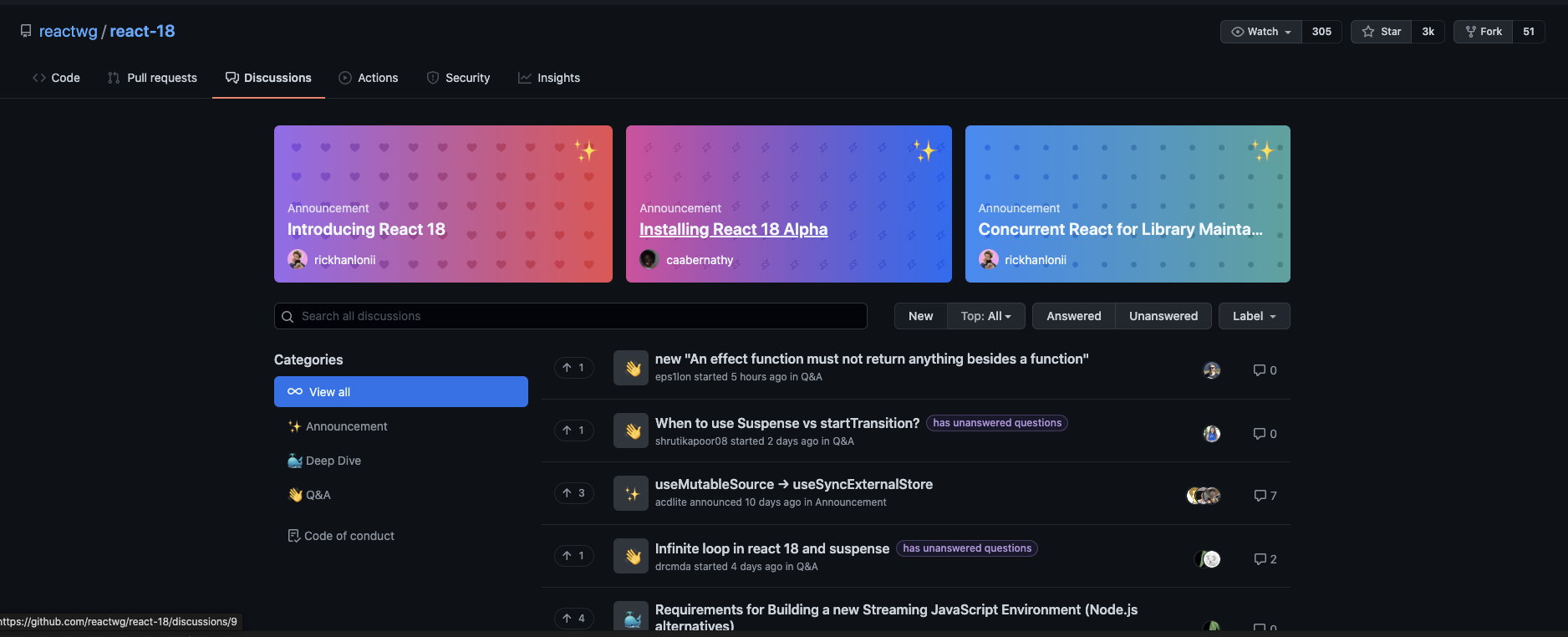Open useMutableSource → useSyncExternalStore discussion
This screenshot has height=637, width=1568.
pos(794,484)
